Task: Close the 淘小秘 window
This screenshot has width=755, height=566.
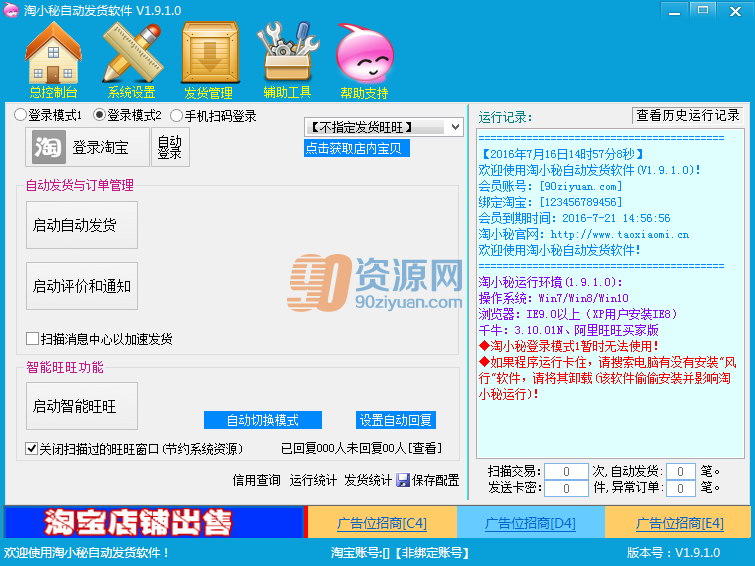Action: 735,11
